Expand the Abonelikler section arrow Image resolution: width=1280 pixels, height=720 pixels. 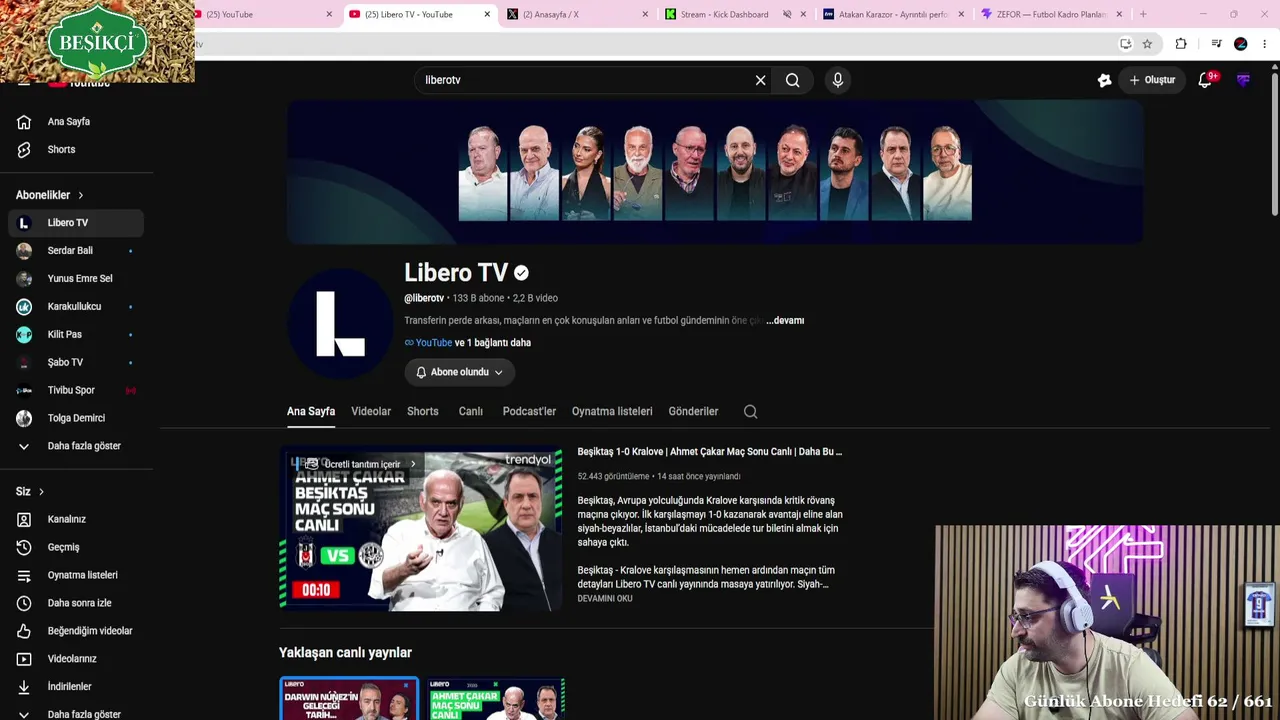point(81,195)
